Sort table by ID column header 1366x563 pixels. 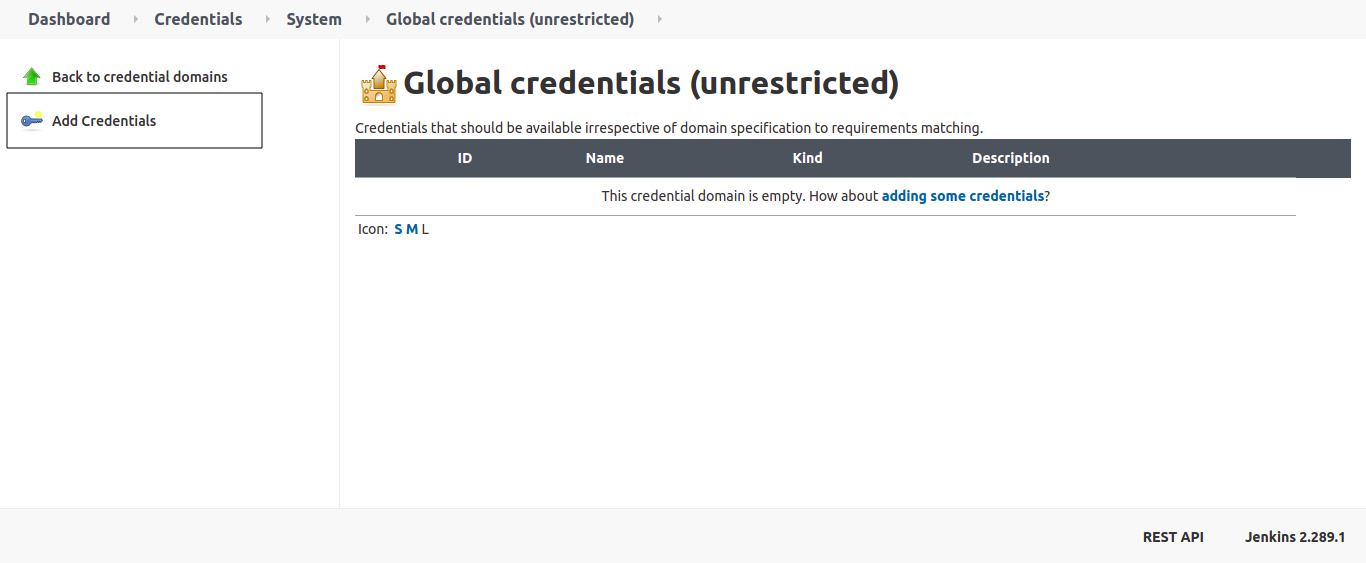coord(465,158)
